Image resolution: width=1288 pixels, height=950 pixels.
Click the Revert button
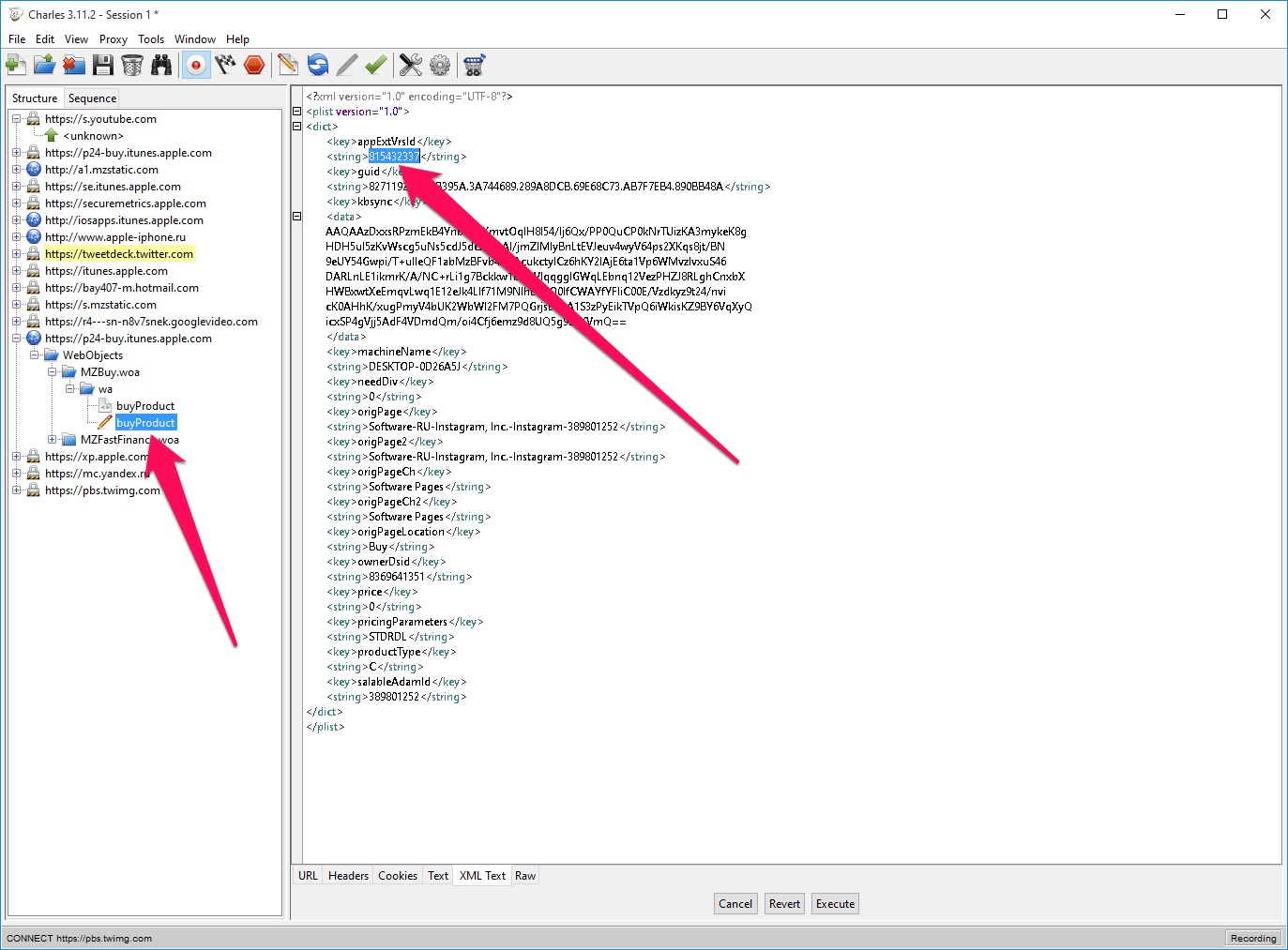784,904
